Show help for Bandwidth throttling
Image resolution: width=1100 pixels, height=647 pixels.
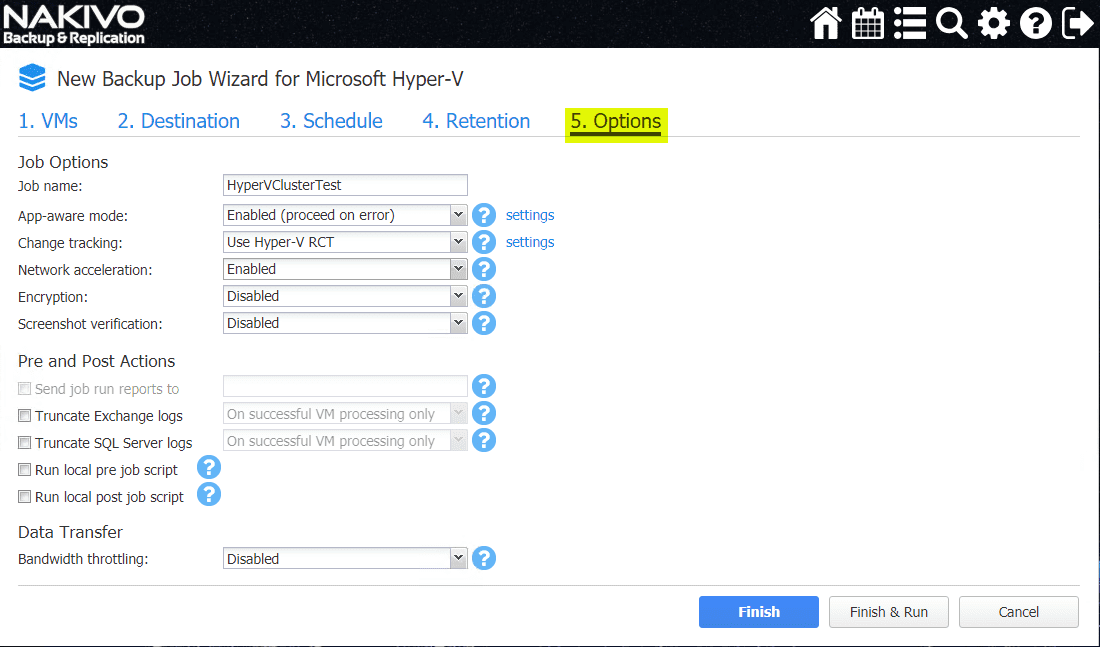pos(484,559)
